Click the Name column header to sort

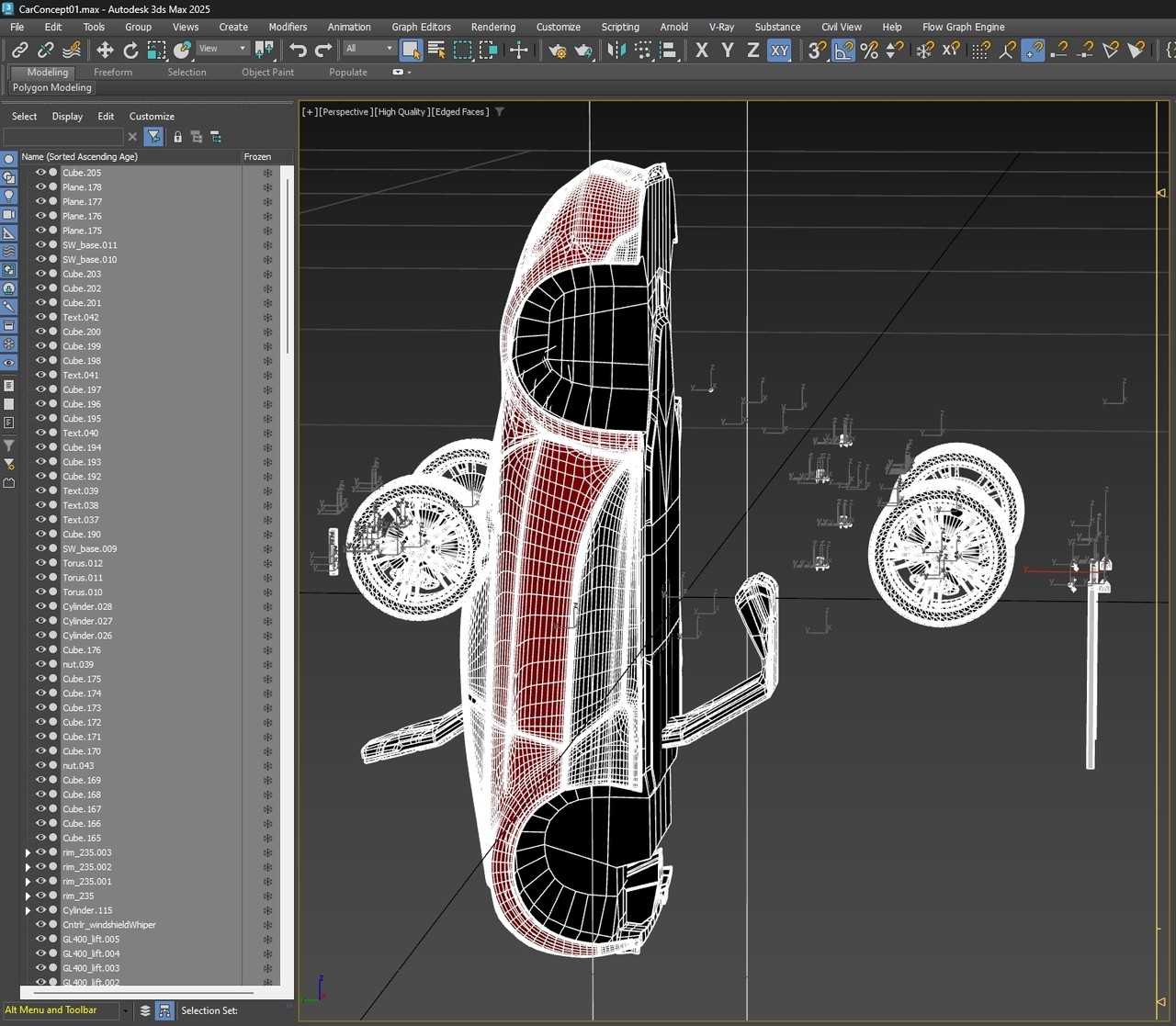click(129, 157)
